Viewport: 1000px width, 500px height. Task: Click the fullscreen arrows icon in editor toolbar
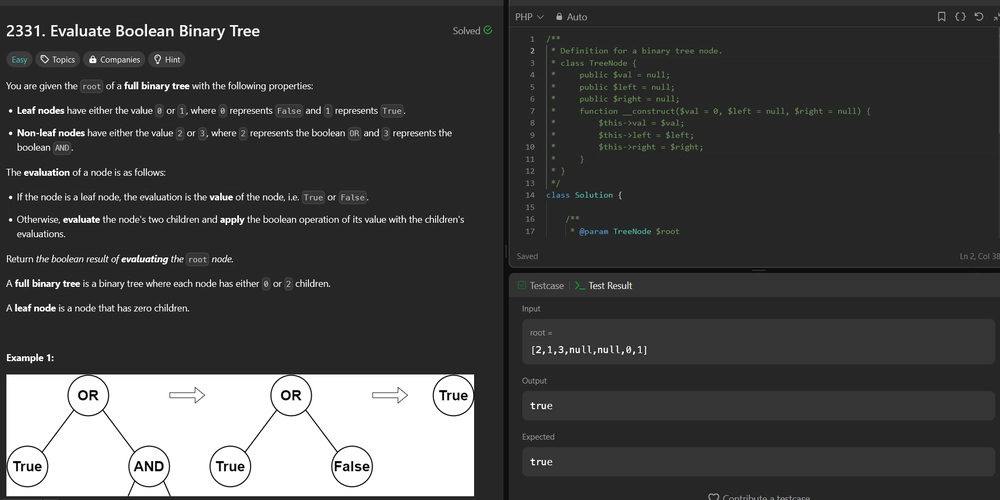click(996, 17)
